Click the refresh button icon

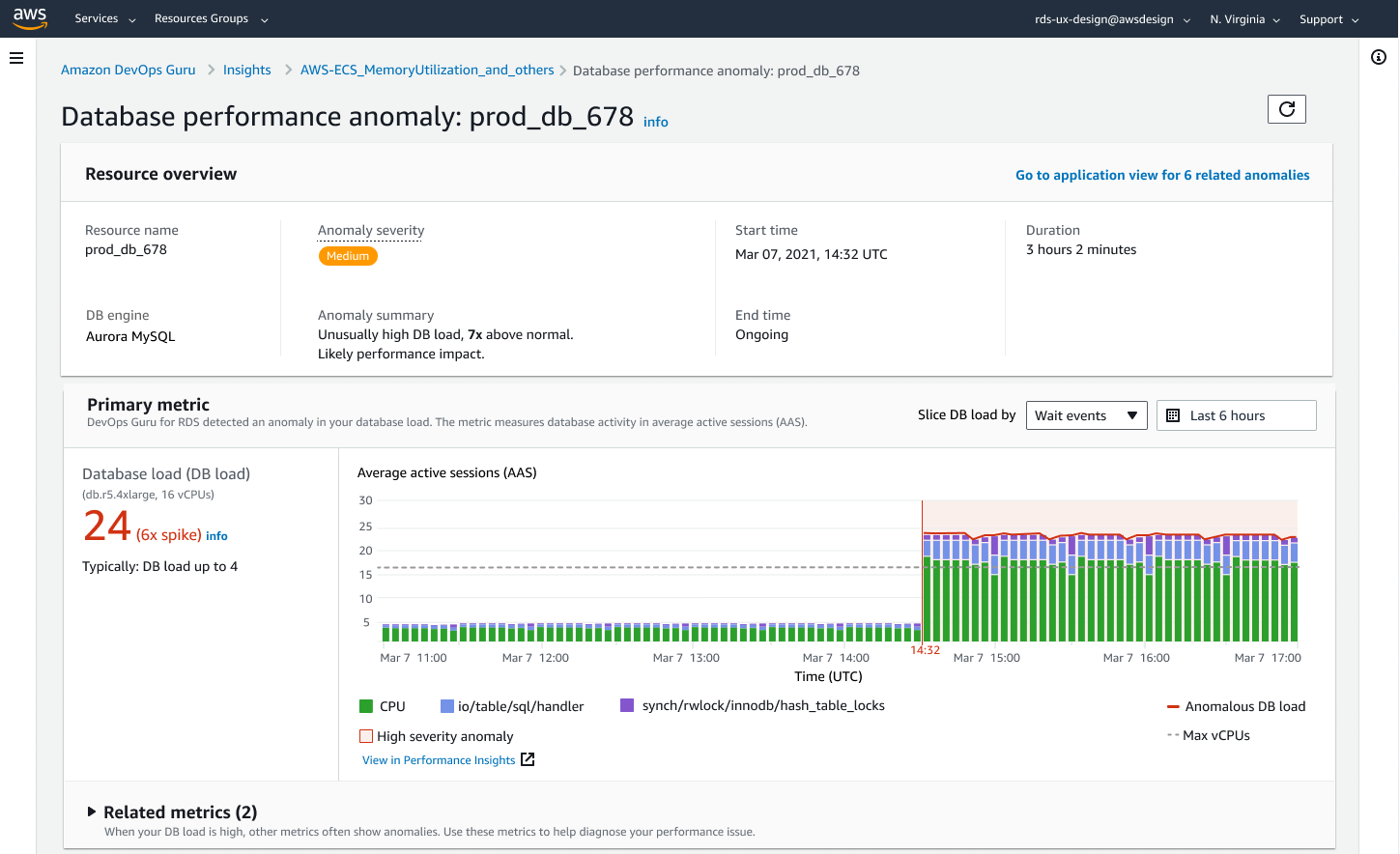1286,109
